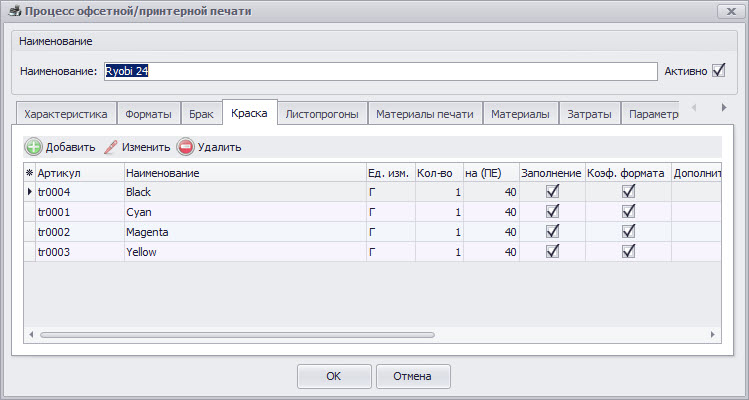Click the horizontal scrollbar under the table

tap(237, 335)
